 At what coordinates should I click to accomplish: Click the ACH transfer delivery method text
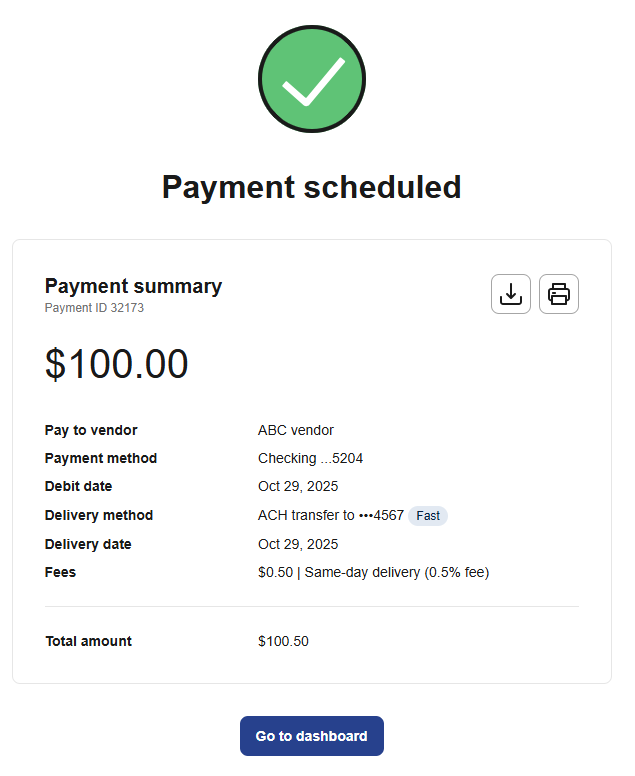click(x=330, y=515)
